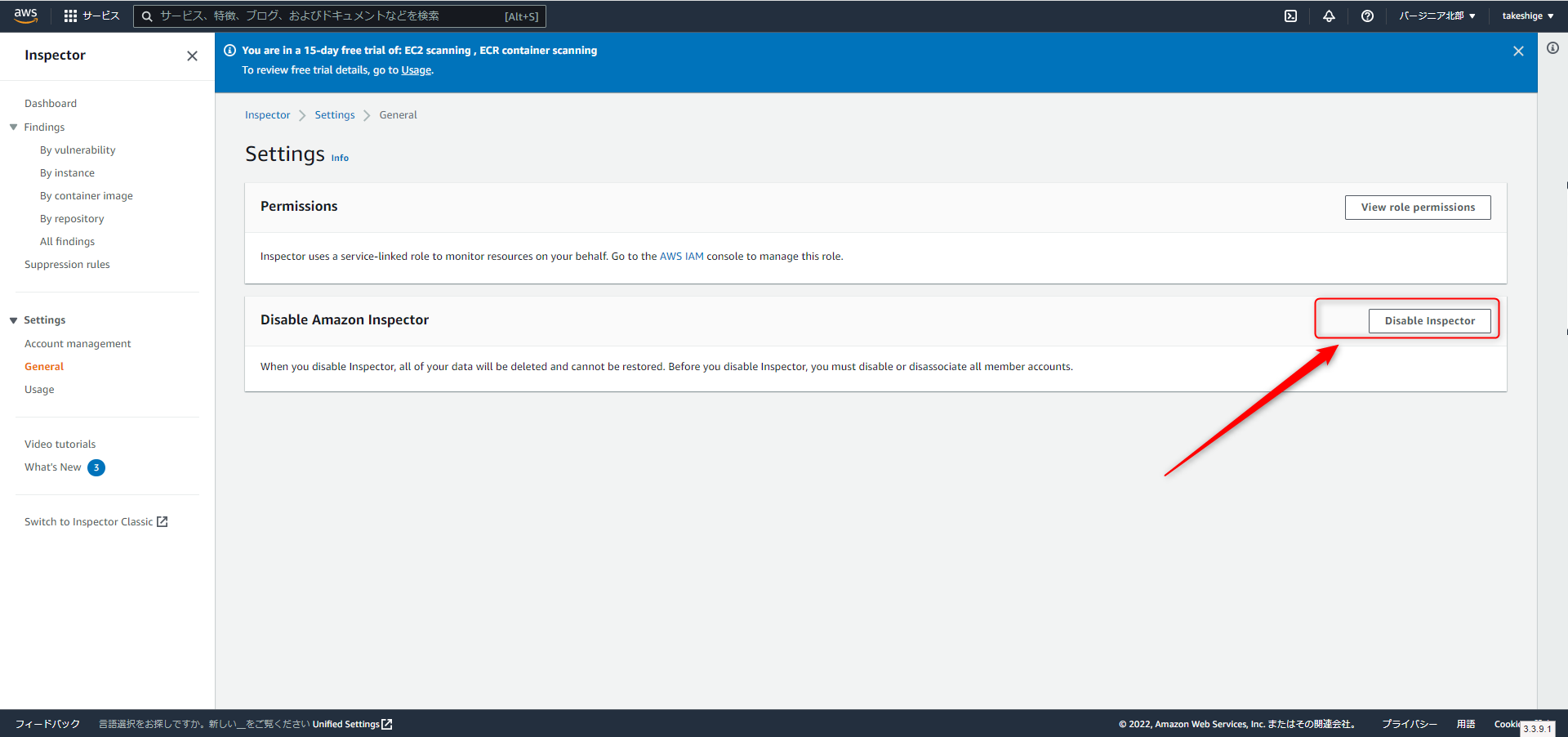1568x737 pixels.
Task: Open the info panel icon at right edge
Action: 1552,48
